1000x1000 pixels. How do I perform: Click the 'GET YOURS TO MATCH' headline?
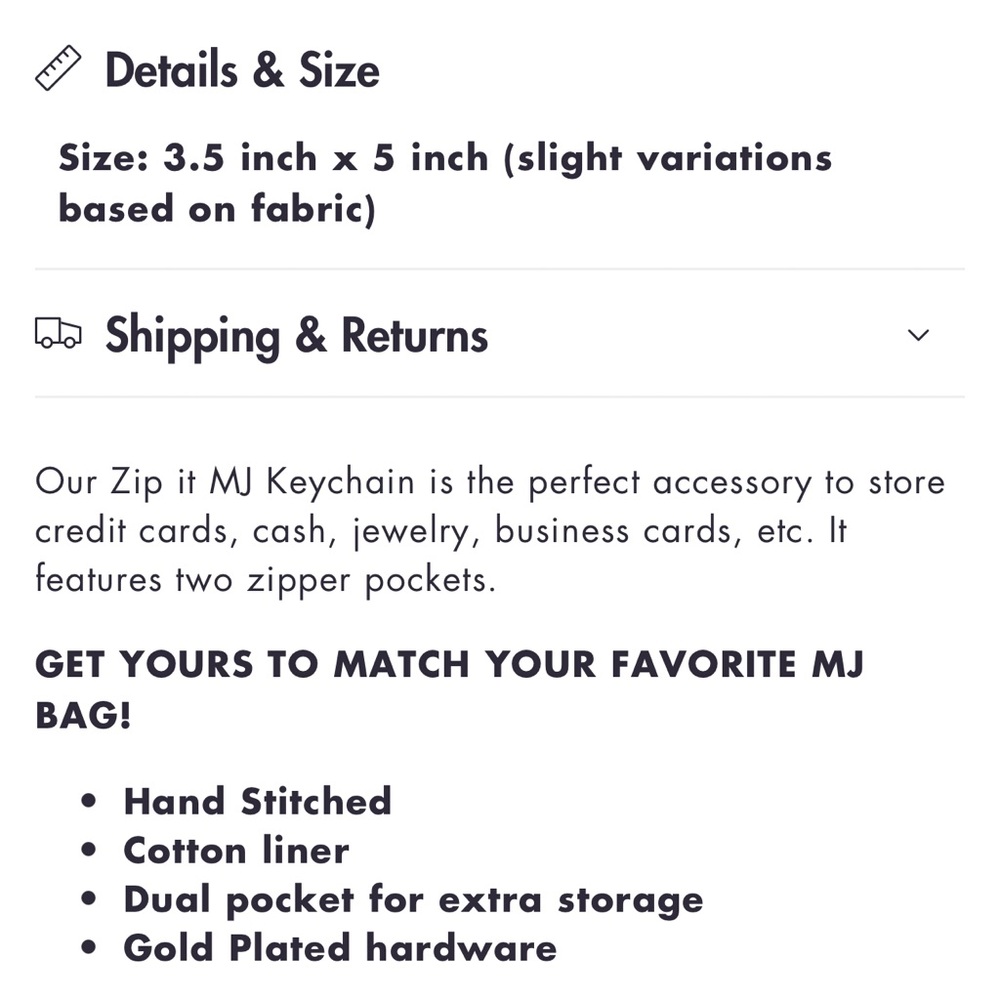449,665
